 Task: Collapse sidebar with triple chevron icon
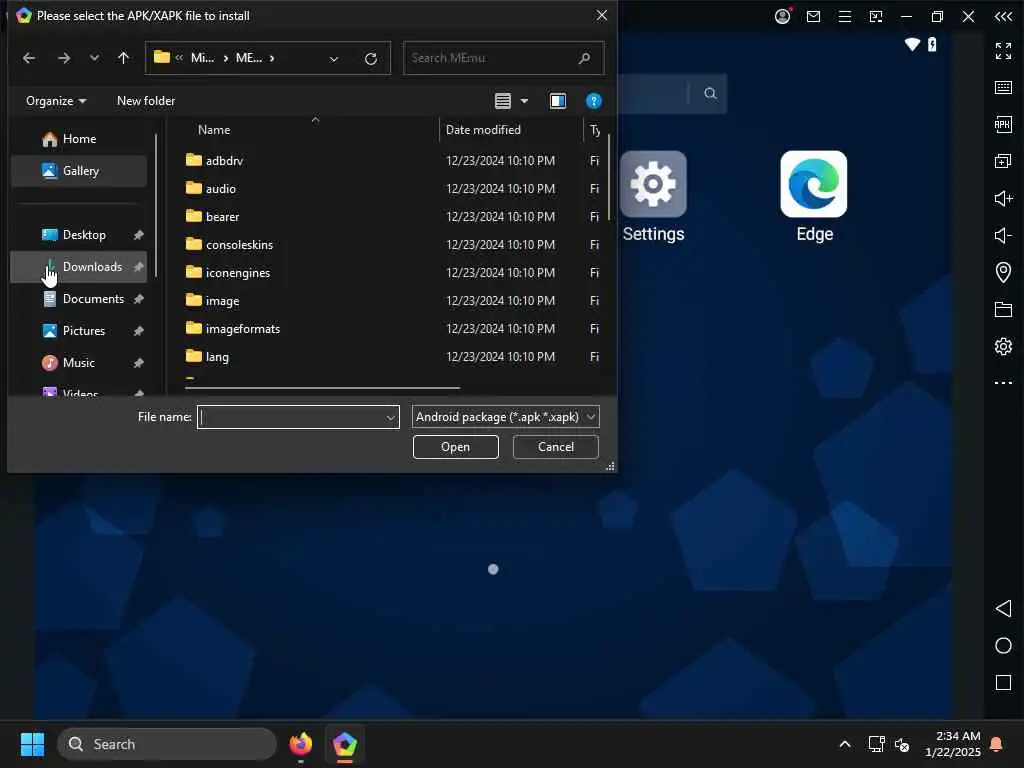click(x=1003, y=16)
